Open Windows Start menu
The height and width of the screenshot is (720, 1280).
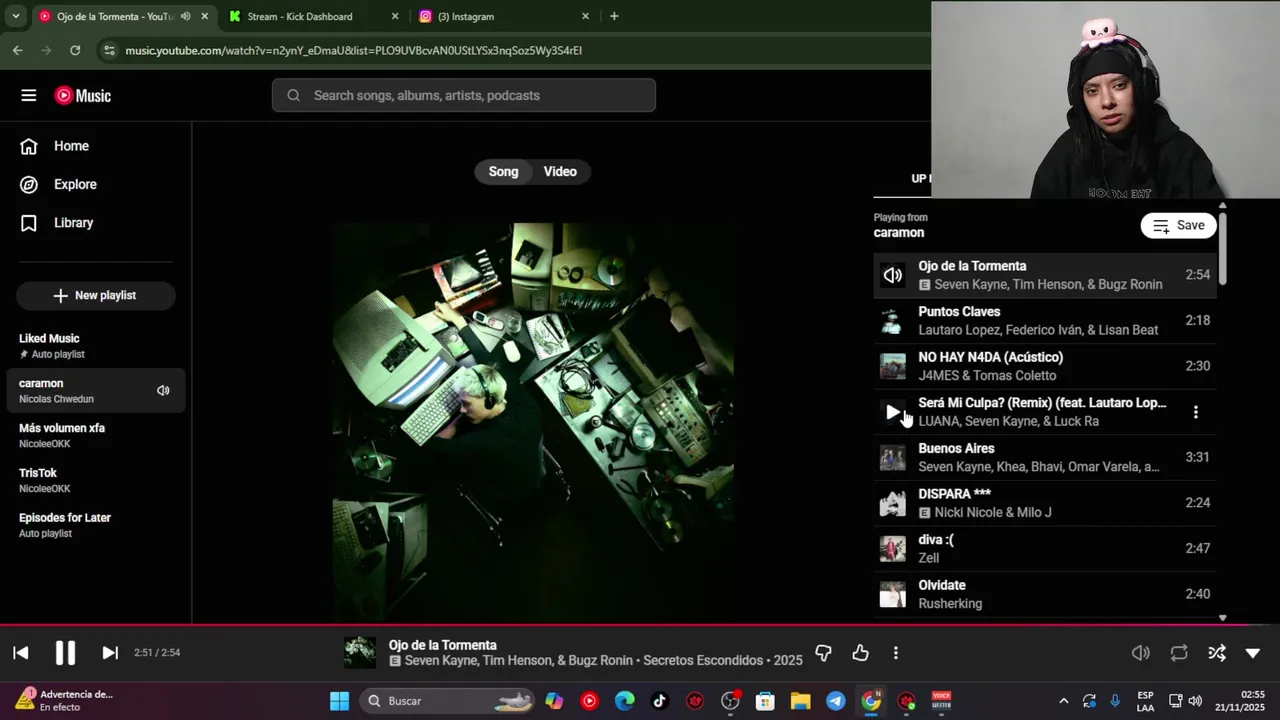pyautogui.click(x=339, y=701)
